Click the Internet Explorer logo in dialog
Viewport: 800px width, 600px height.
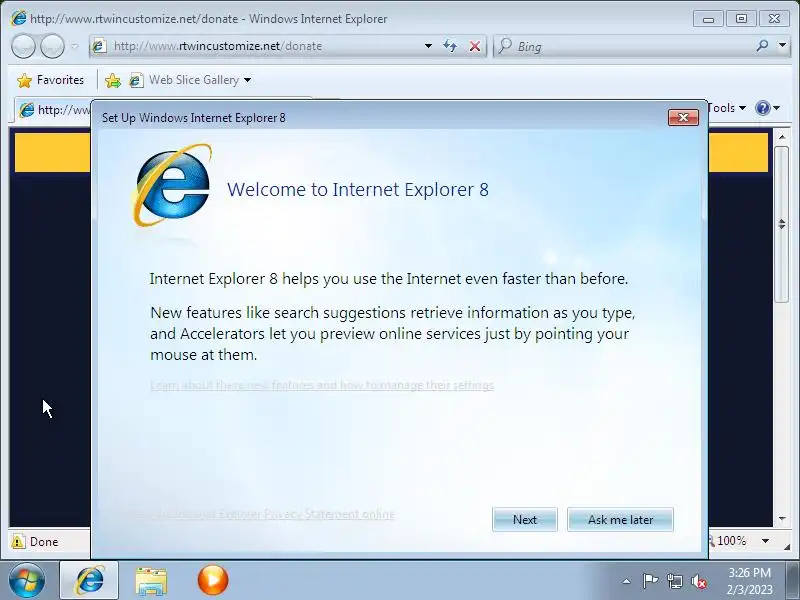[x=172, y=185]
